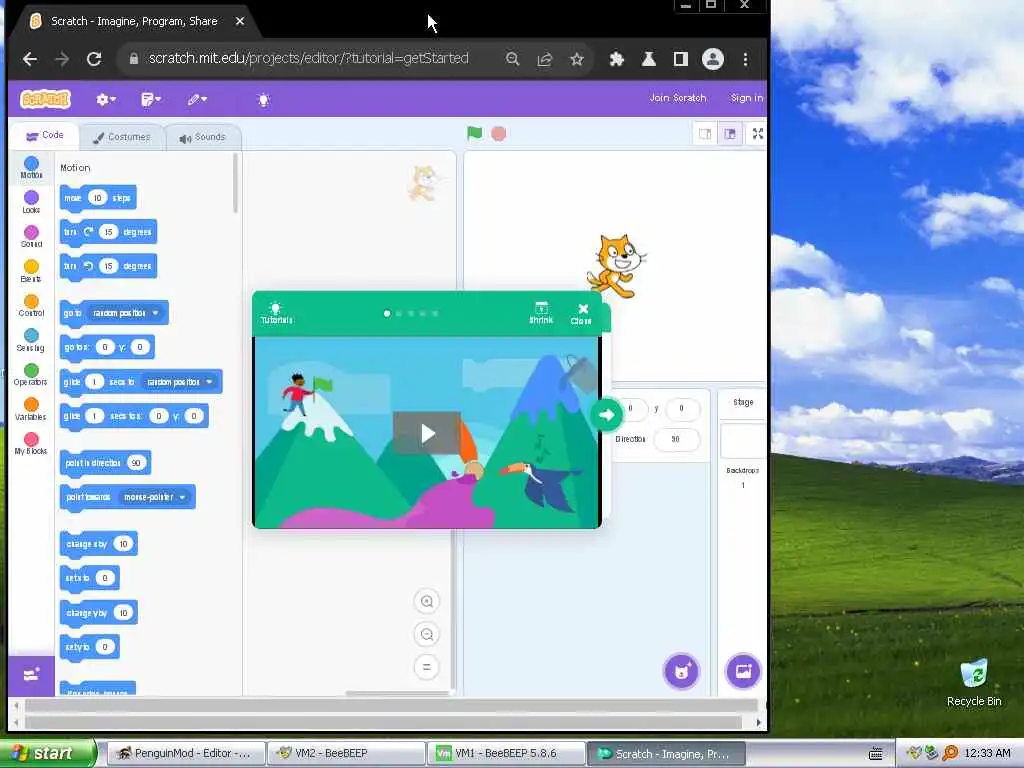Click the blocks palette vertical scrollbar
Viewport: 1024px width, 768px height.
coord(235,184)
